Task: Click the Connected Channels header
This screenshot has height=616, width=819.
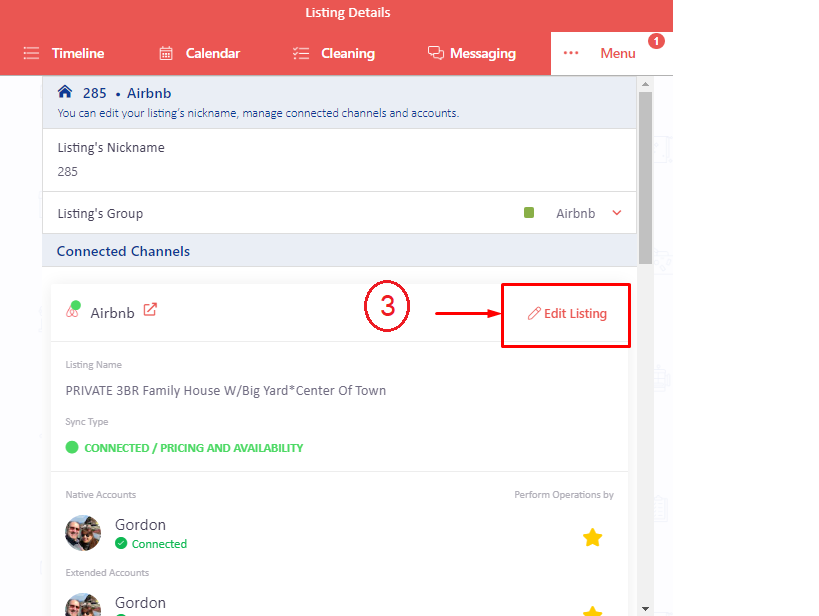Action: [x=123, y=251]
